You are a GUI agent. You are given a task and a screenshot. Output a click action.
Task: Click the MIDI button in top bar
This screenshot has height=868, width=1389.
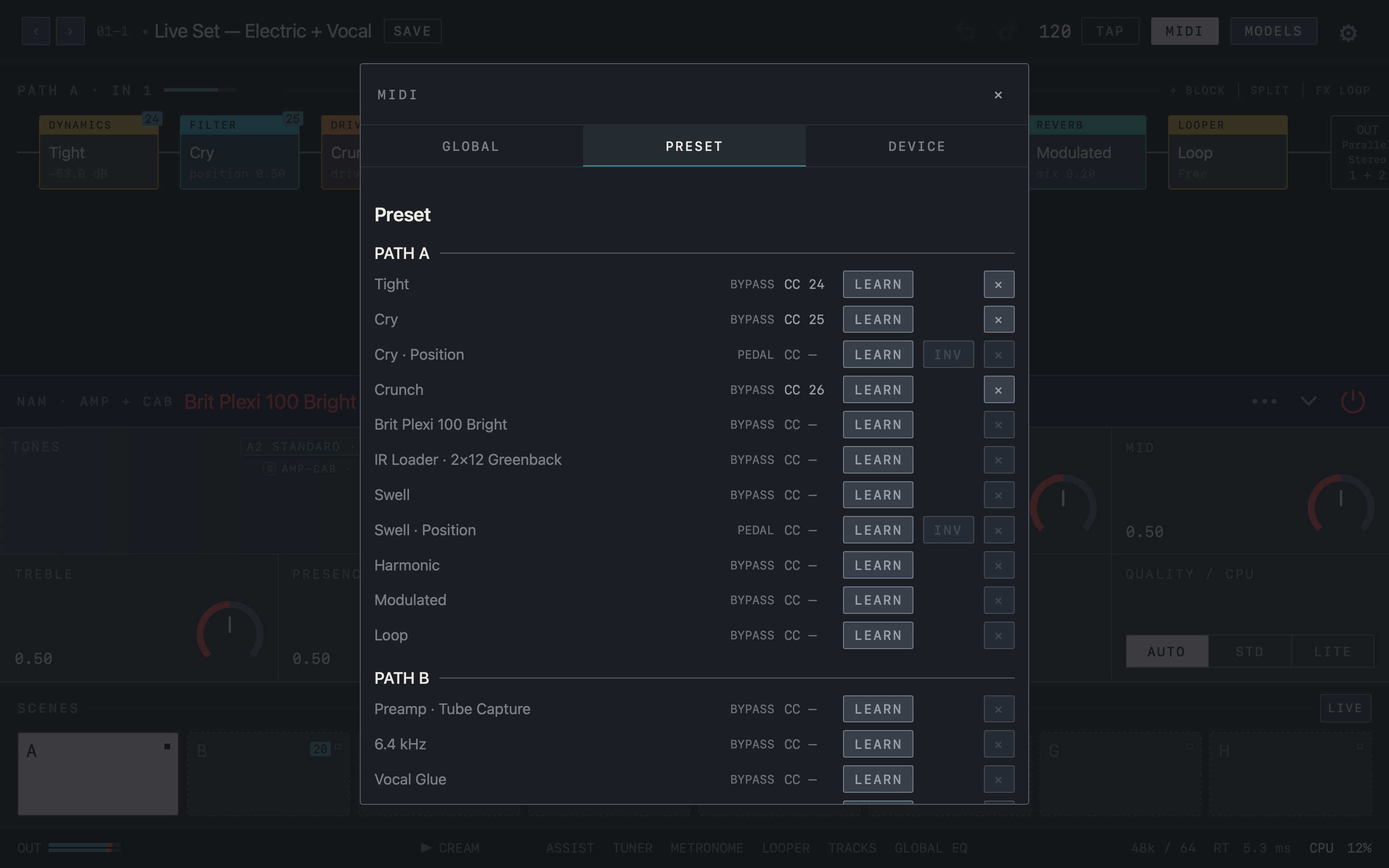pos(1184,31)
